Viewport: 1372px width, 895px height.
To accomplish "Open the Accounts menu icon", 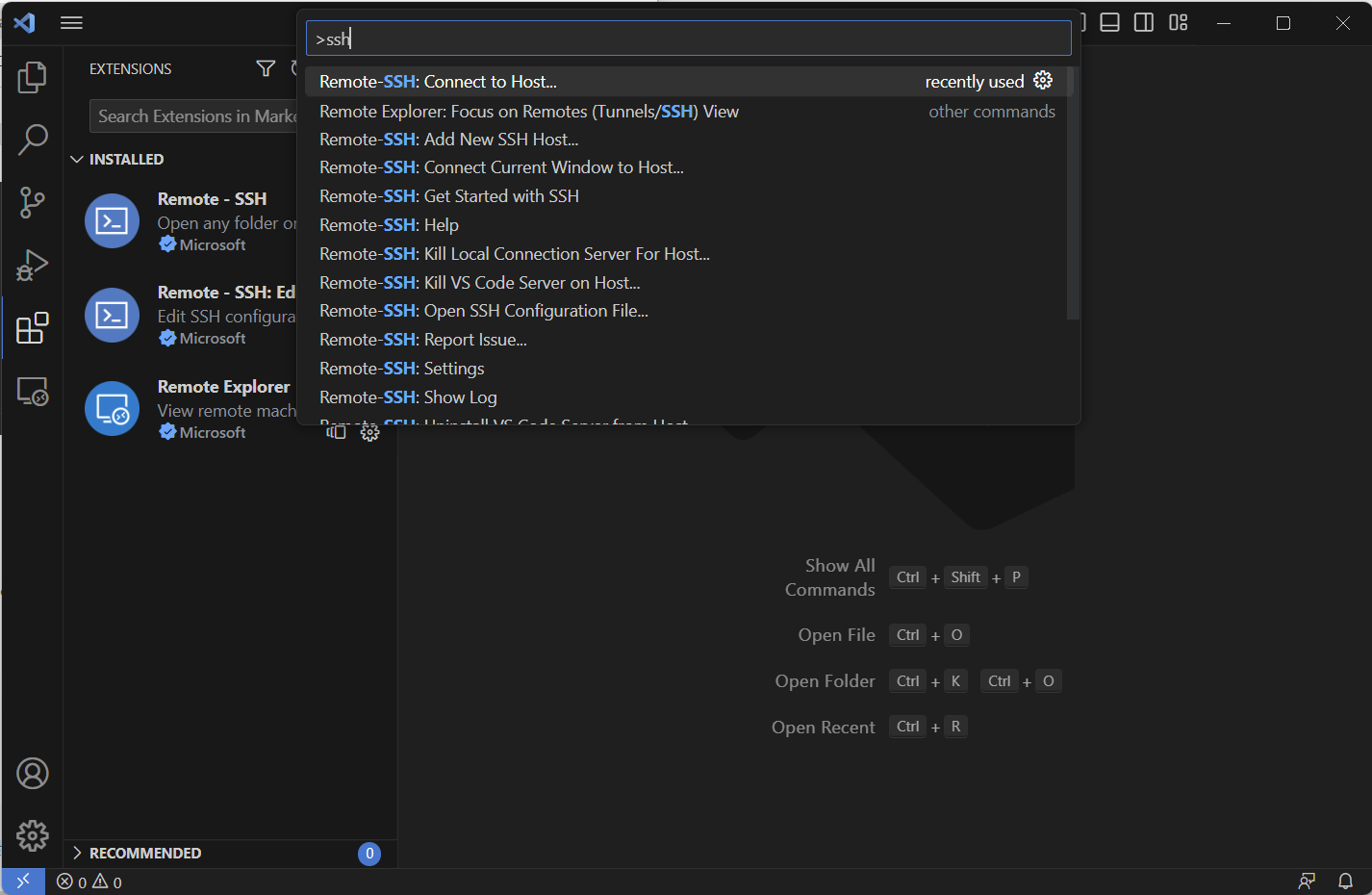I will coord(32,774).
